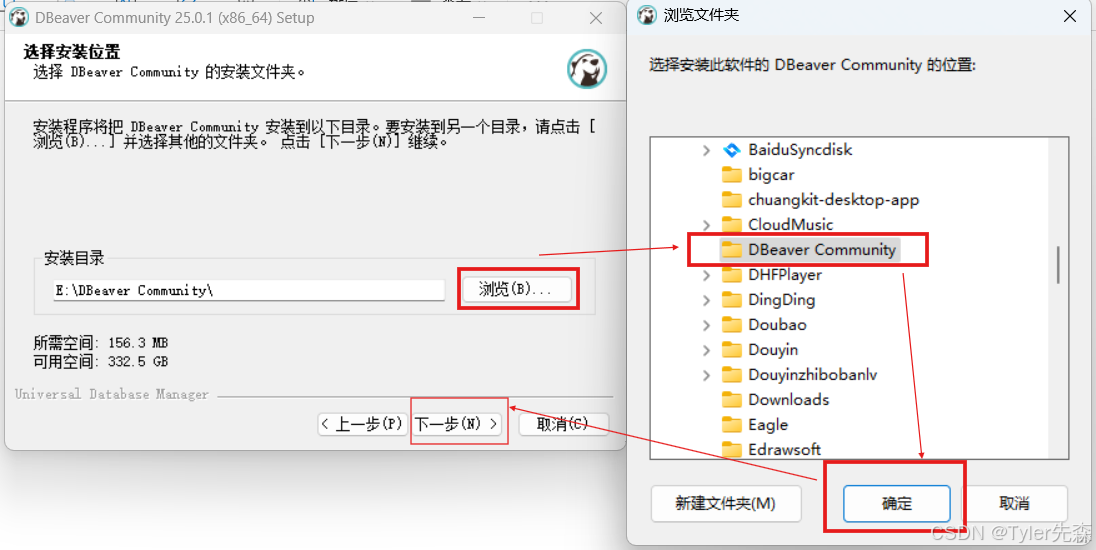Image resolution: width=1096 pixels, height=550 pixels.
Task: Click the 可用空间: 332.5 GB text
Action: coord(101,361)
